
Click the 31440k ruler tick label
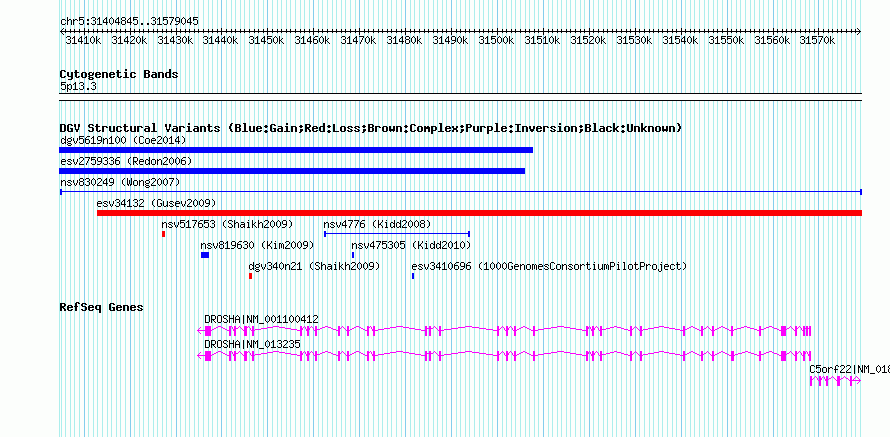click(x=221, y=40)
